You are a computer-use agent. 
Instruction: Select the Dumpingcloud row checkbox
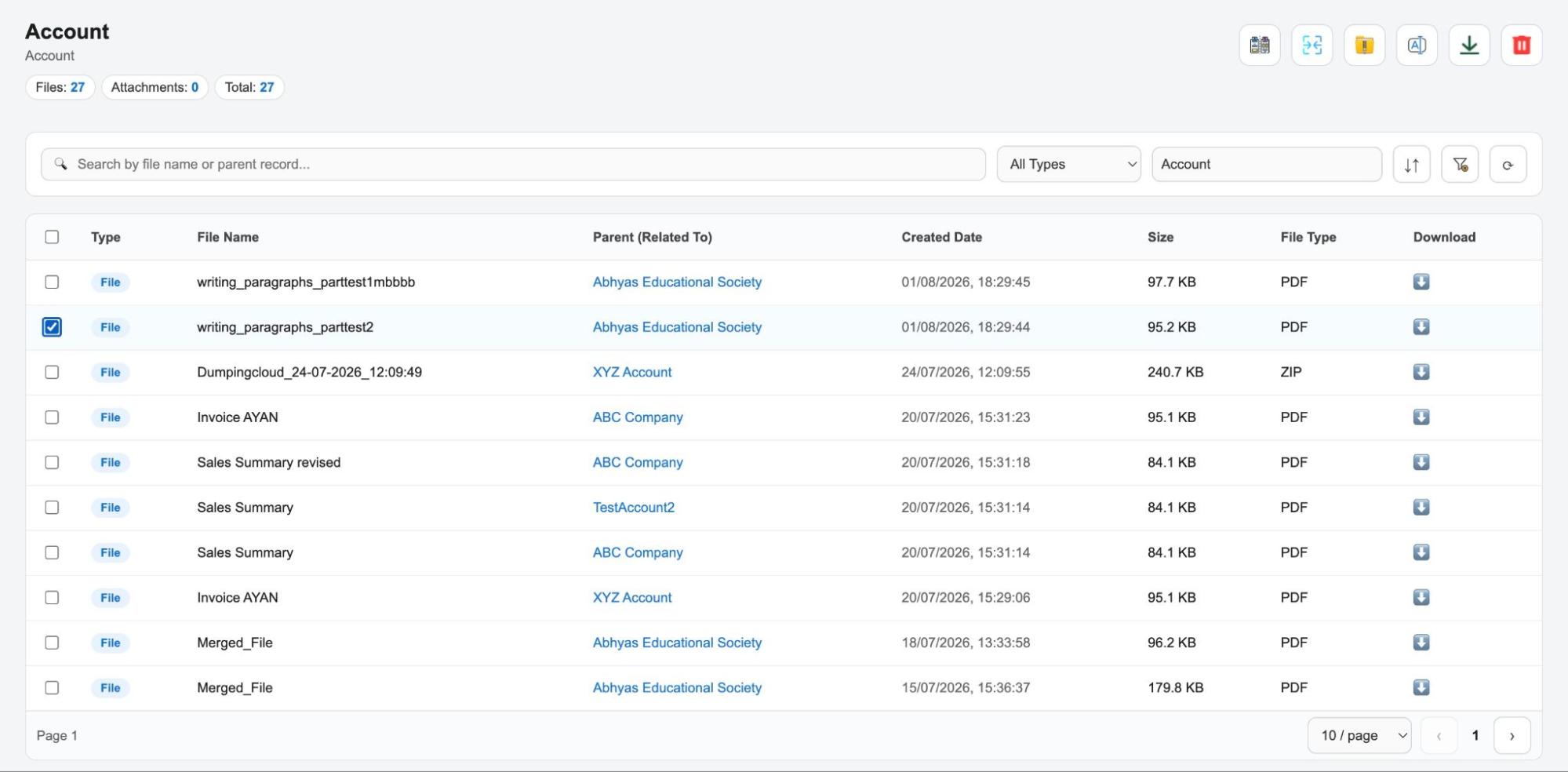click(x=52, y=372)
